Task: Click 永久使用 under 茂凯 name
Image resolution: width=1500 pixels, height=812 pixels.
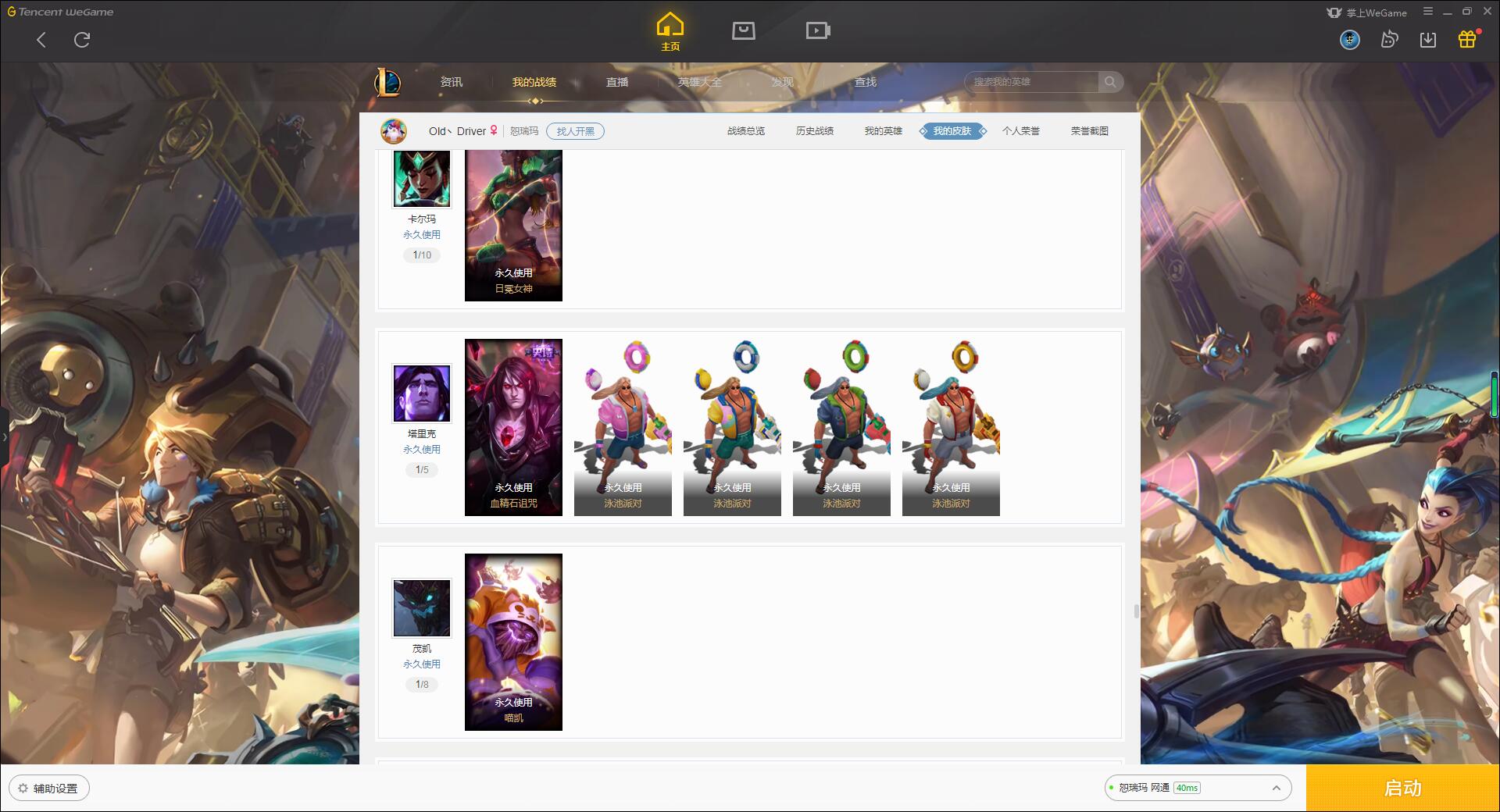Action: pyautogui.click(x=422, y=664)
